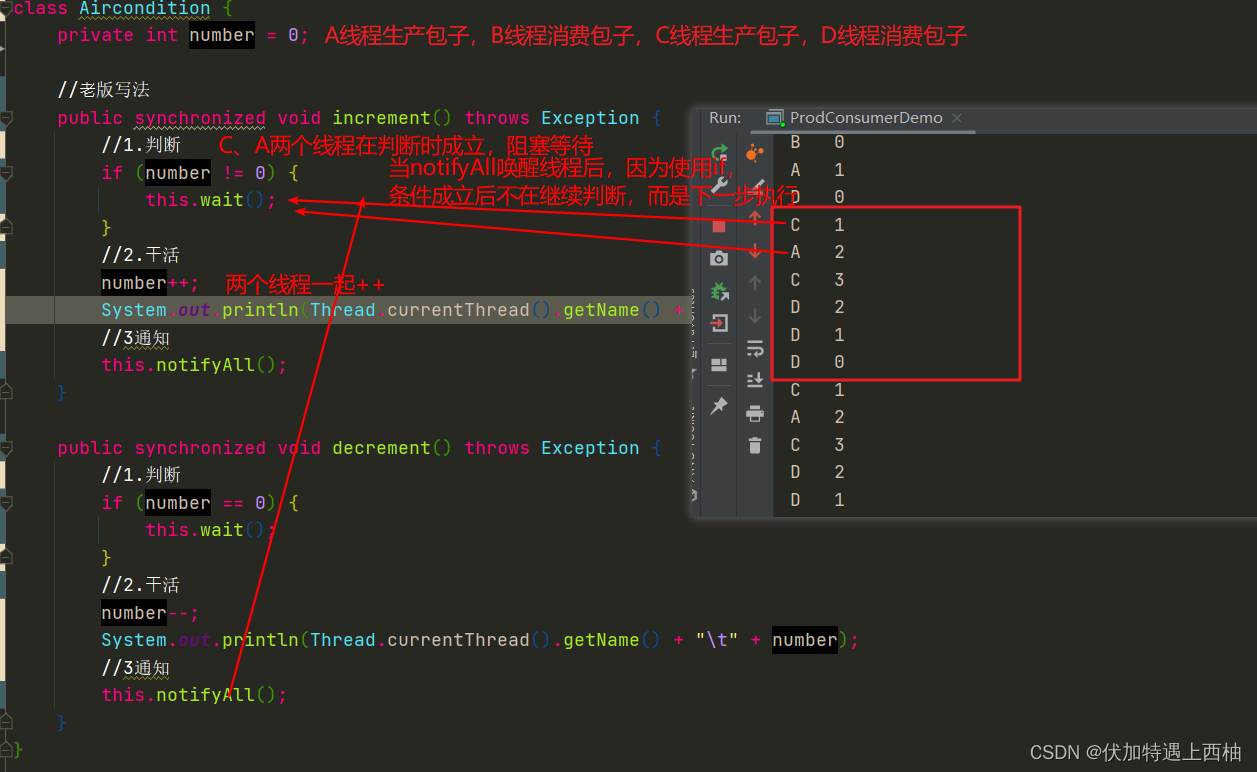Click 'this.notifyAll();' in decrement method
Viewport: 1257px width, 772px height.
click(194, 695)
